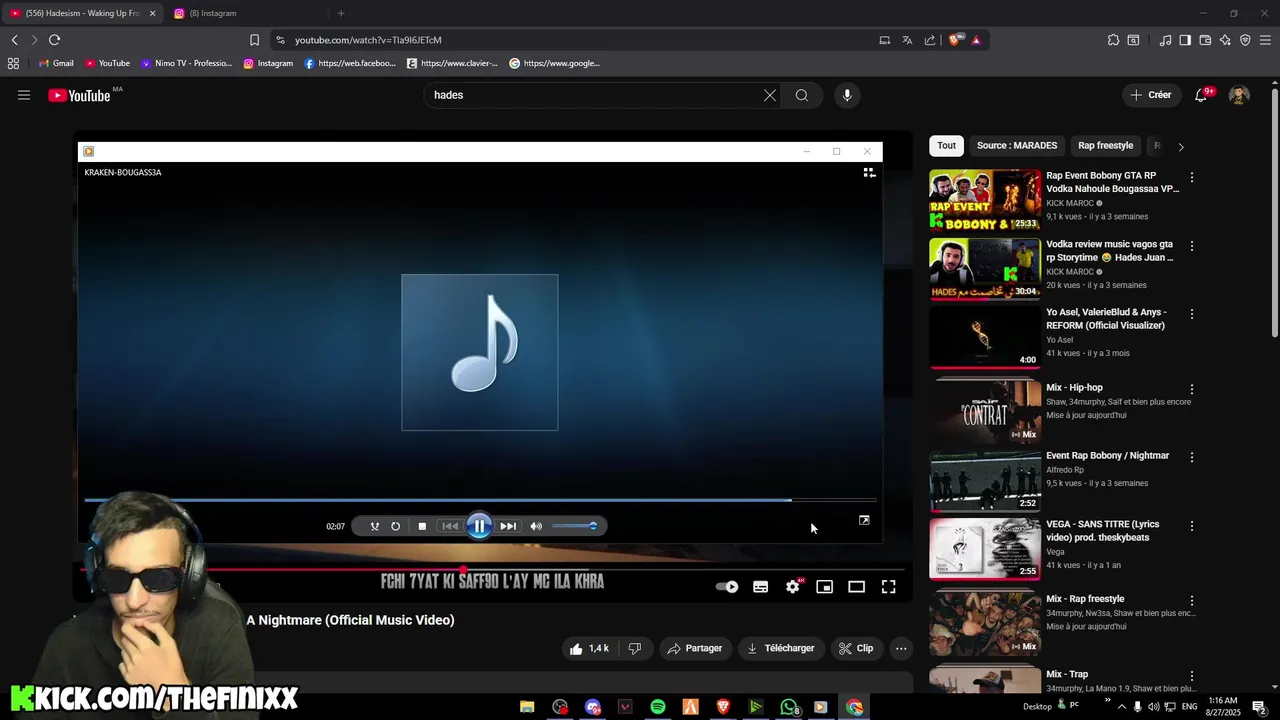Viewport: 1280px width, 720px height.
Task: Open menu for Rap Event Bobony video
Action: [x=1191, y=177]
